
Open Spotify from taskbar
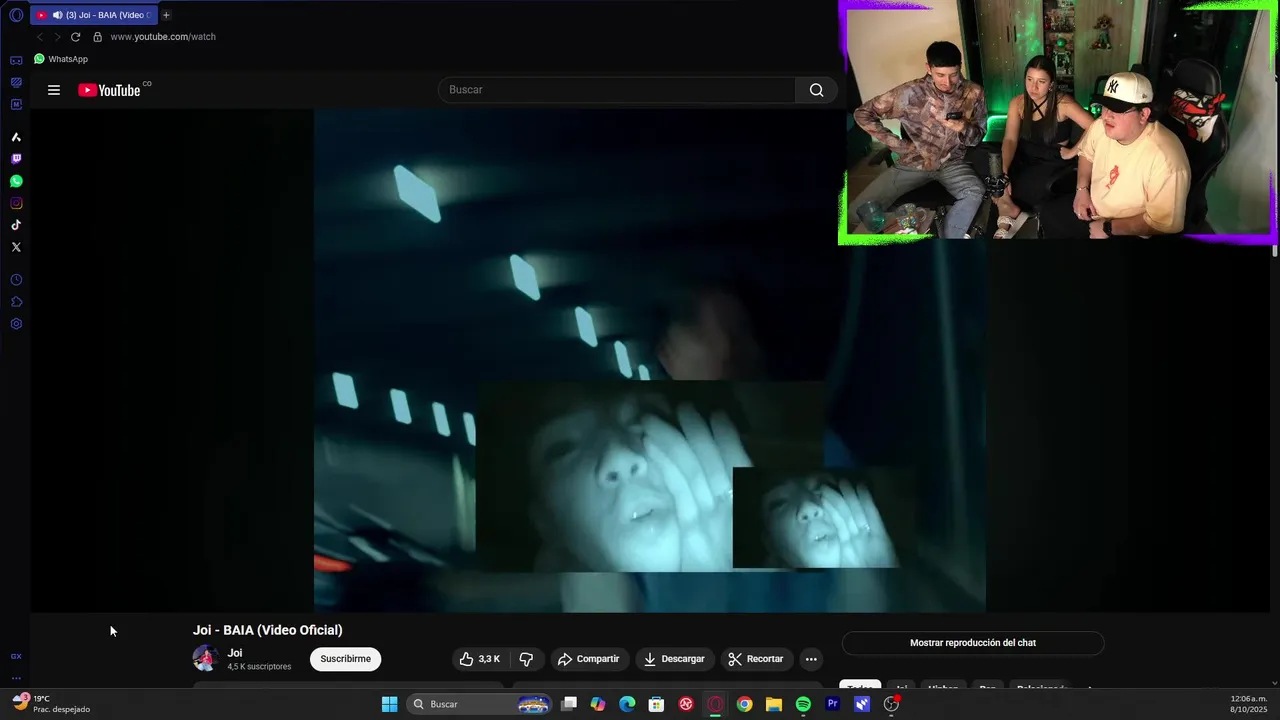pyautogui.click(x=803, y=704)
